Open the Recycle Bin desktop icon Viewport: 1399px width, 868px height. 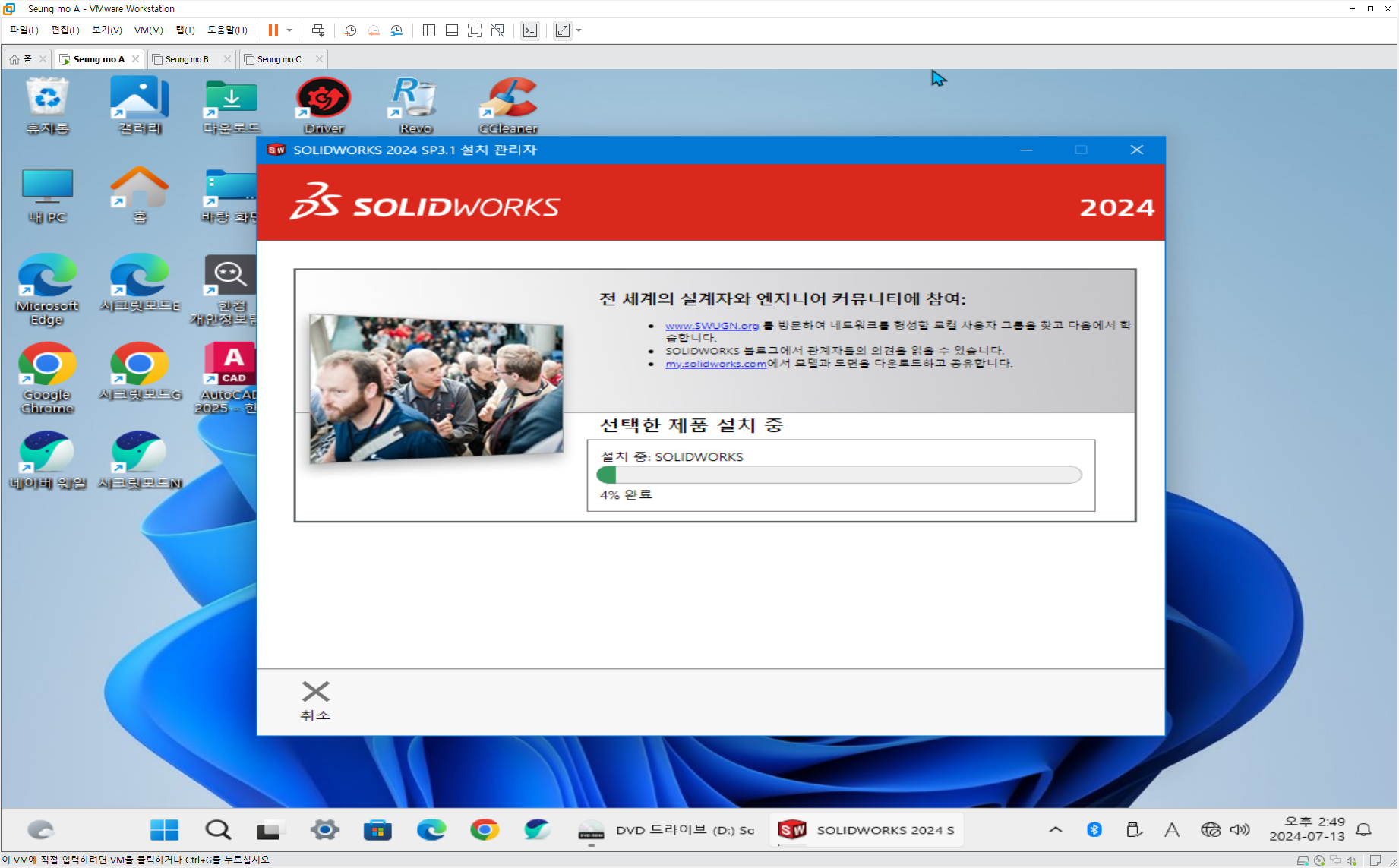(47, 106)
